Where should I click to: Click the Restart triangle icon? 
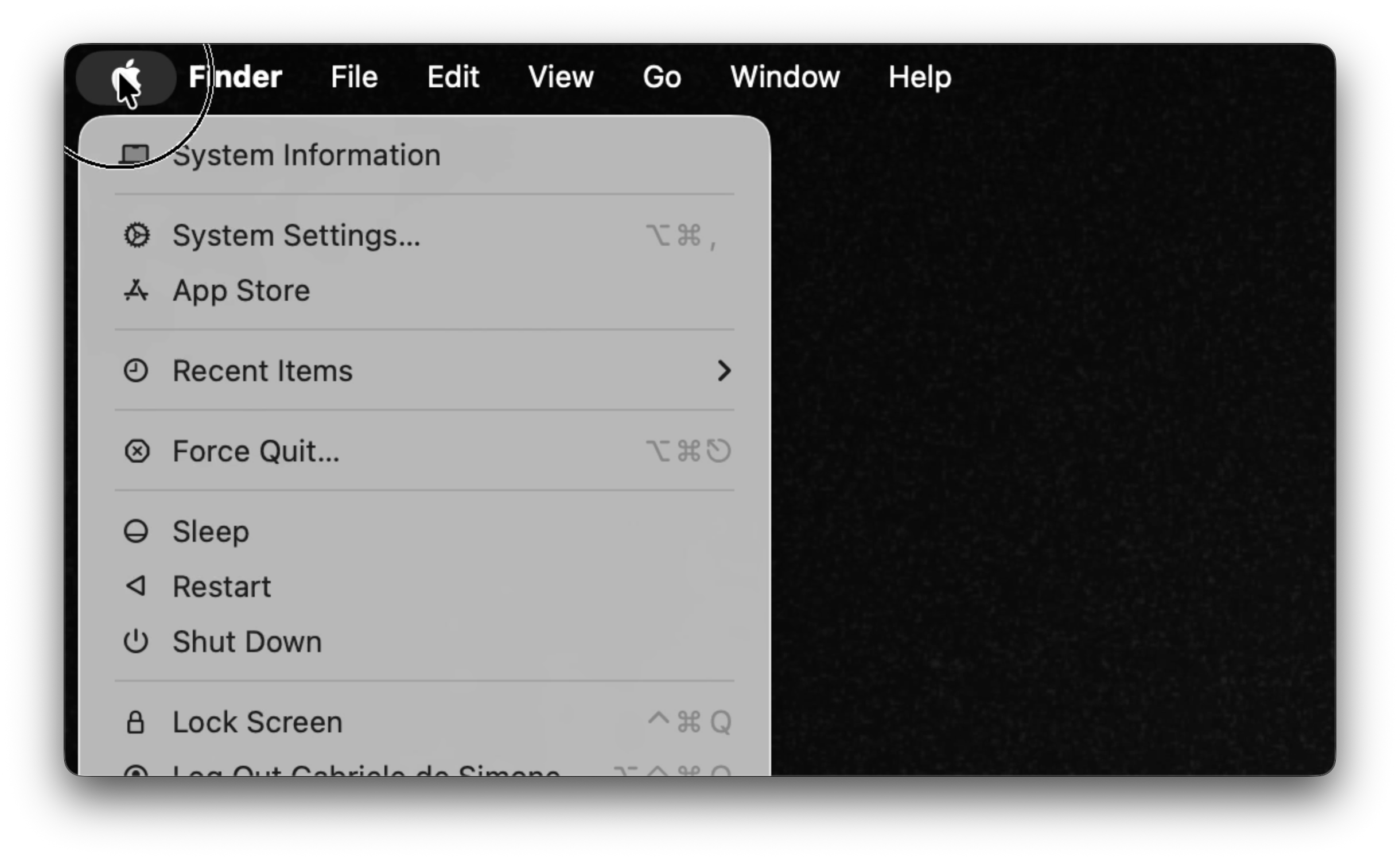click(x=136, y=586)
